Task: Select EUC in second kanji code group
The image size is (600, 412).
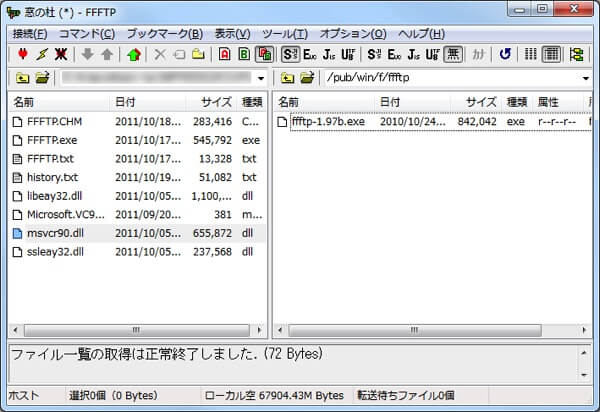Action: (394, 54)
